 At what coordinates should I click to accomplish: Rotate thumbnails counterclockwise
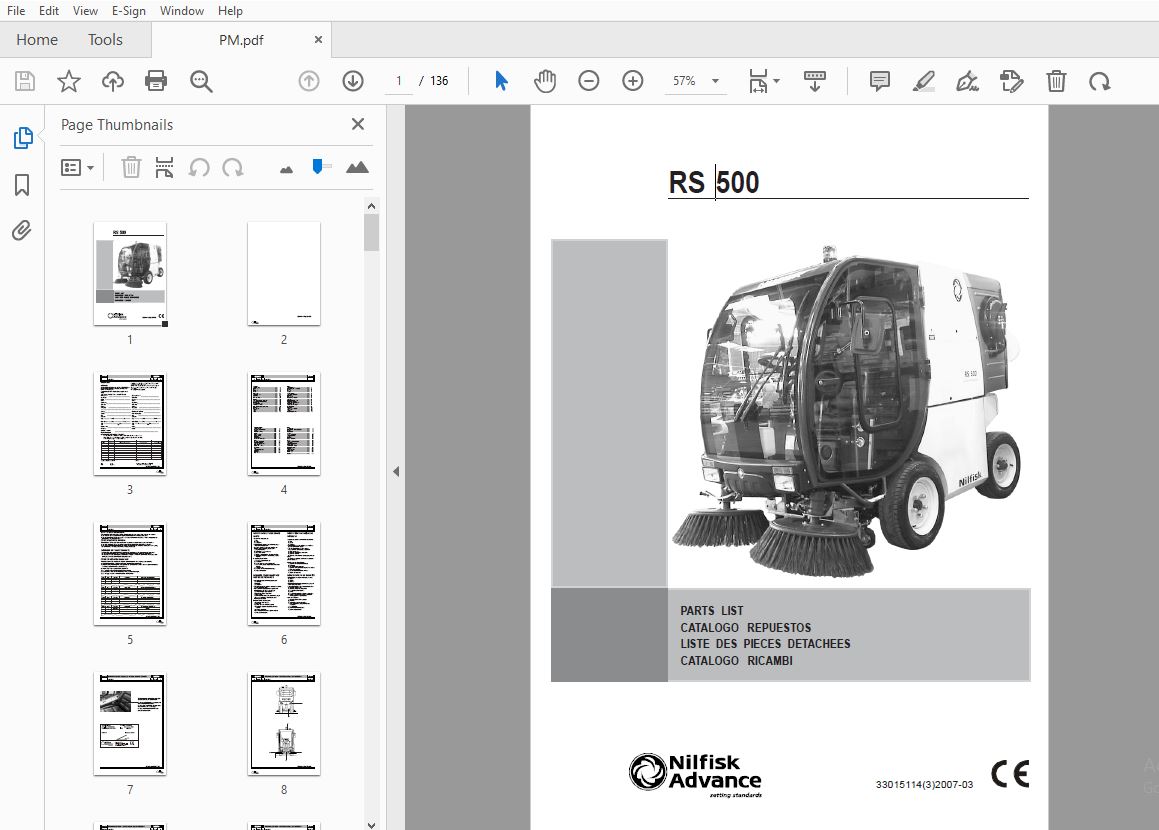coord(199,168)
